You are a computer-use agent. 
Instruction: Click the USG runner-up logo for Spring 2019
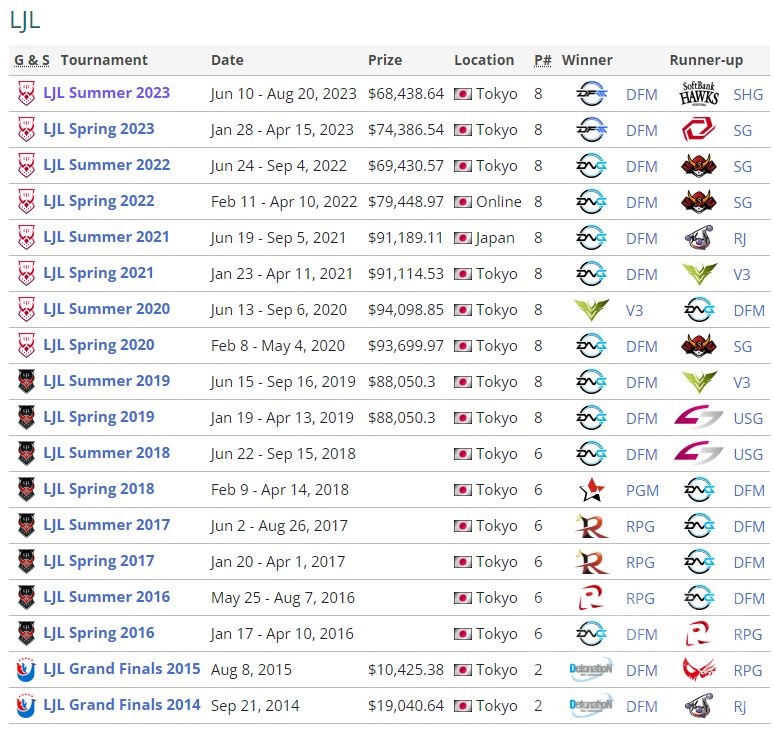tap(699, 418)
